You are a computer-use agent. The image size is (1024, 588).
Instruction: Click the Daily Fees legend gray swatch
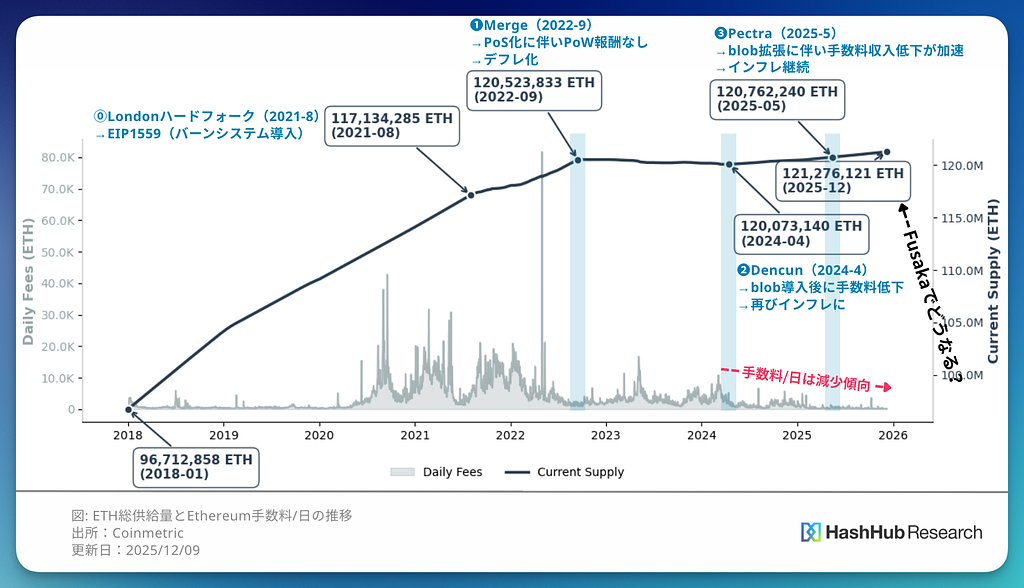[x=402, y=472]
